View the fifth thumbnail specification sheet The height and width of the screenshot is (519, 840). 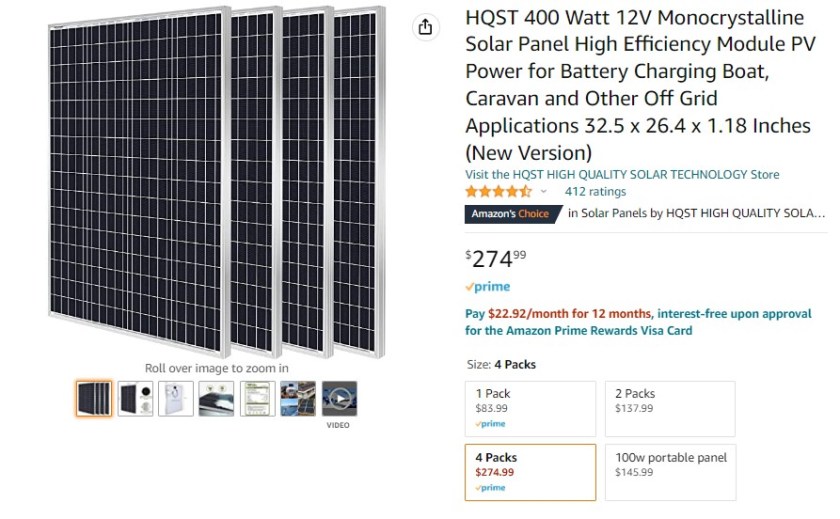(x=258, y=399)
